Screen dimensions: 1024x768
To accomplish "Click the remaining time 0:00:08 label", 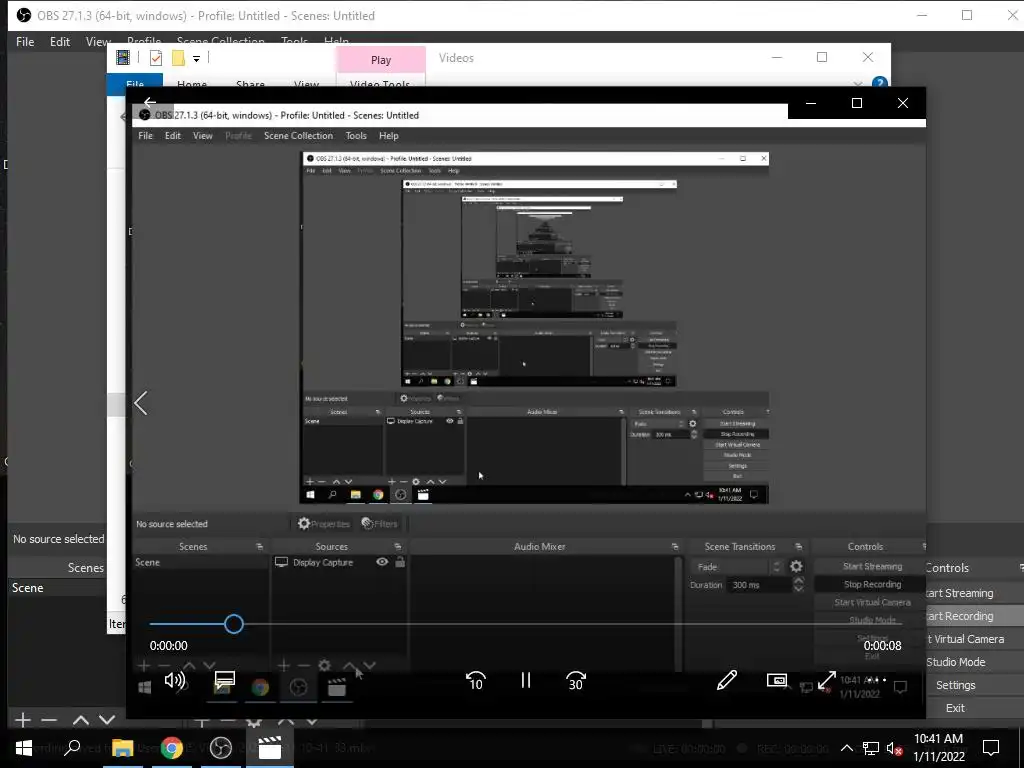I will pos(882,646).
